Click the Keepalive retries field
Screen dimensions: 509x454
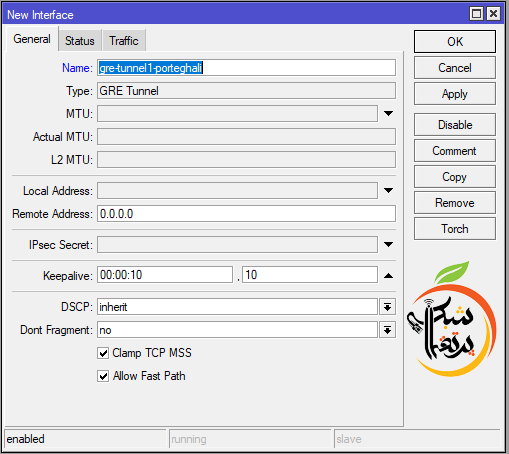310,275
